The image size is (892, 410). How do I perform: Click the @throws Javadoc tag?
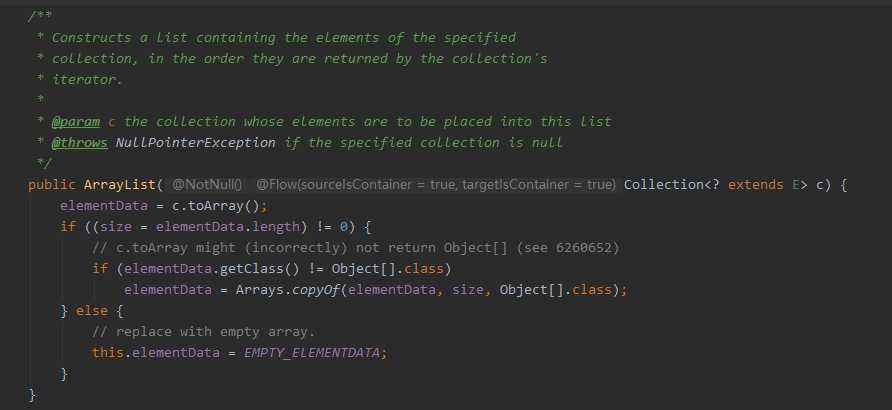point(80,143)
